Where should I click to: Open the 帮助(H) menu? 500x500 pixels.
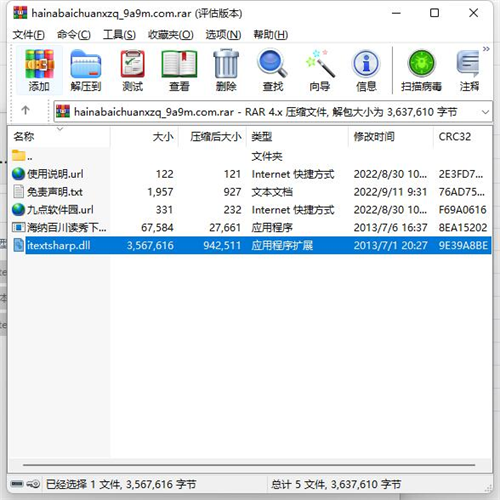[270, 35]
